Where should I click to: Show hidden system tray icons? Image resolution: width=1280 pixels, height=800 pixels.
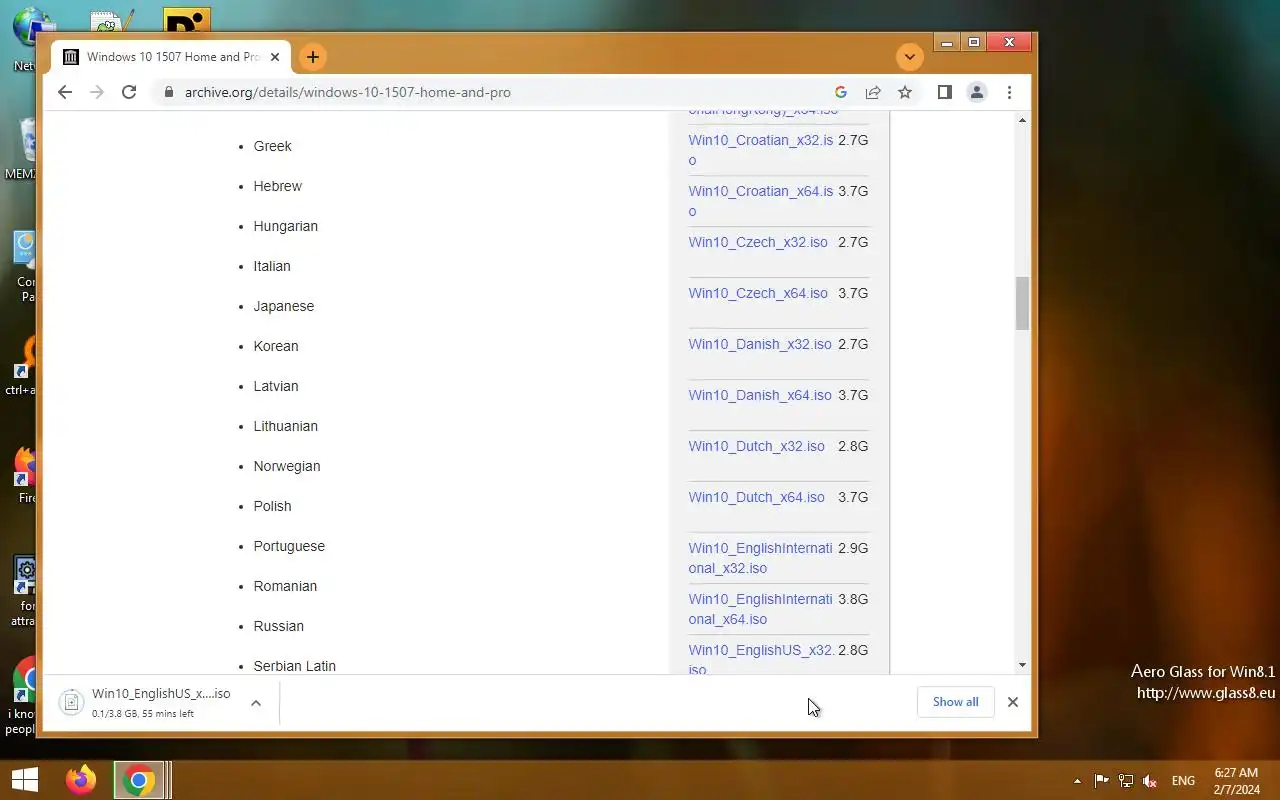pos(1077,781)
